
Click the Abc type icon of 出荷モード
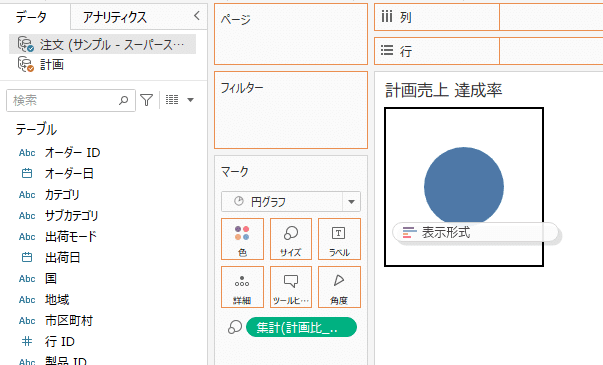[27, 237]
